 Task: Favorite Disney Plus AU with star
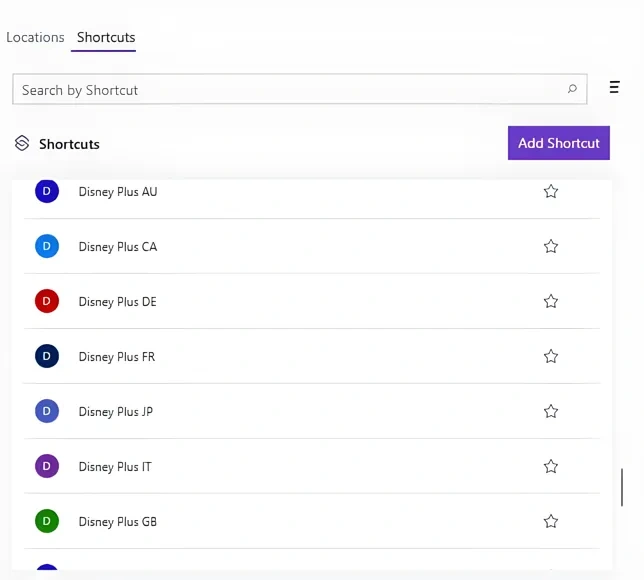pos(551,191)
